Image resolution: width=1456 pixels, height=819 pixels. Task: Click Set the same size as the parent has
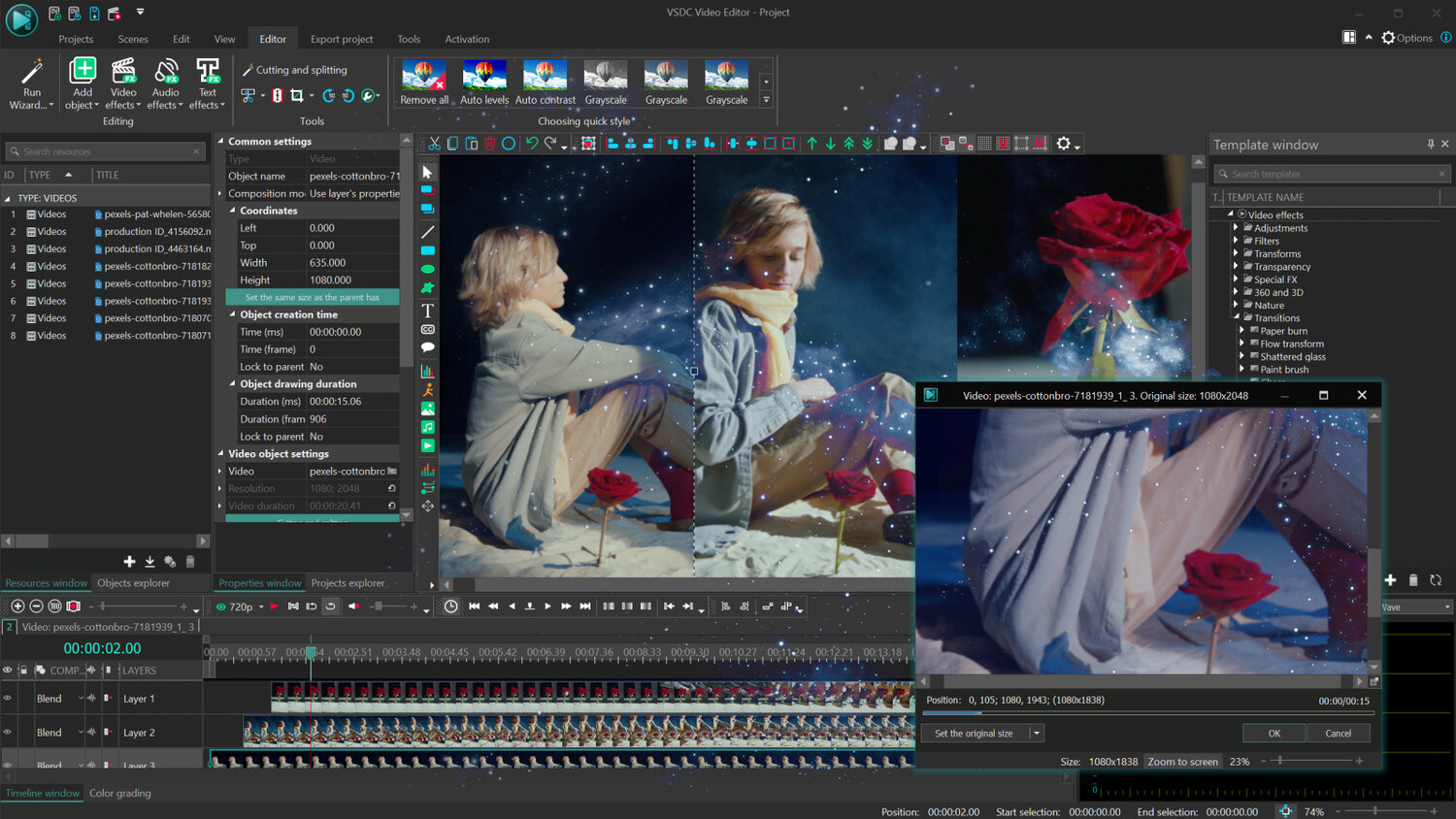click(313, 298)
